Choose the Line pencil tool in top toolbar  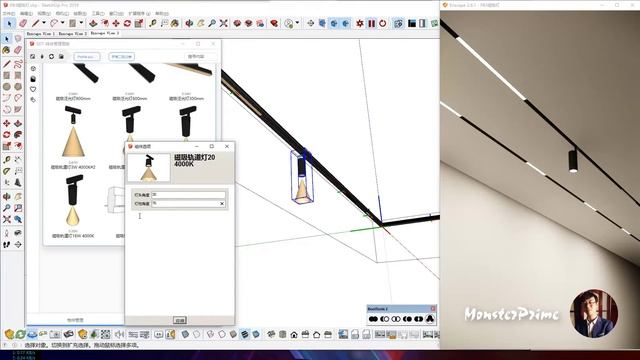coord(36,24)
